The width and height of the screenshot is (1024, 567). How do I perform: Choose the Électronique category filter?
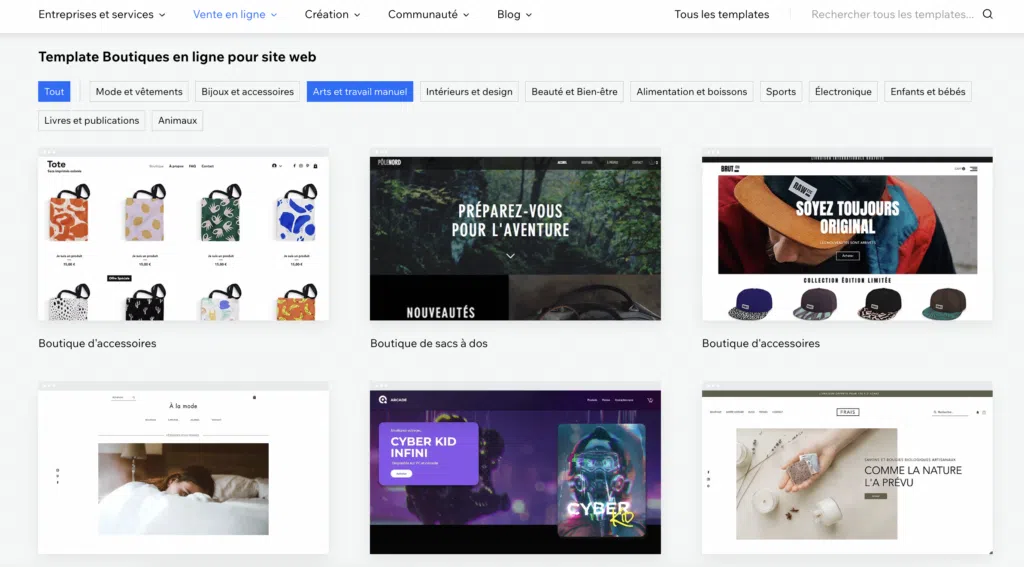click(x=843, y=92)
